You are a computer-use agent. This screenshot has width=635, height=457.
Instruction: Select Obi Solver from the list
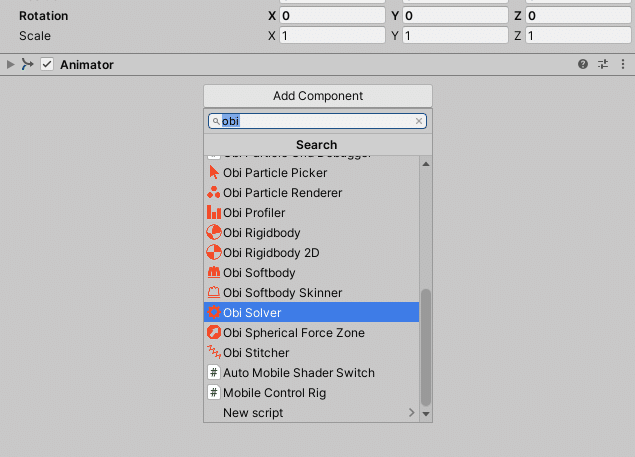click(310, 313)
